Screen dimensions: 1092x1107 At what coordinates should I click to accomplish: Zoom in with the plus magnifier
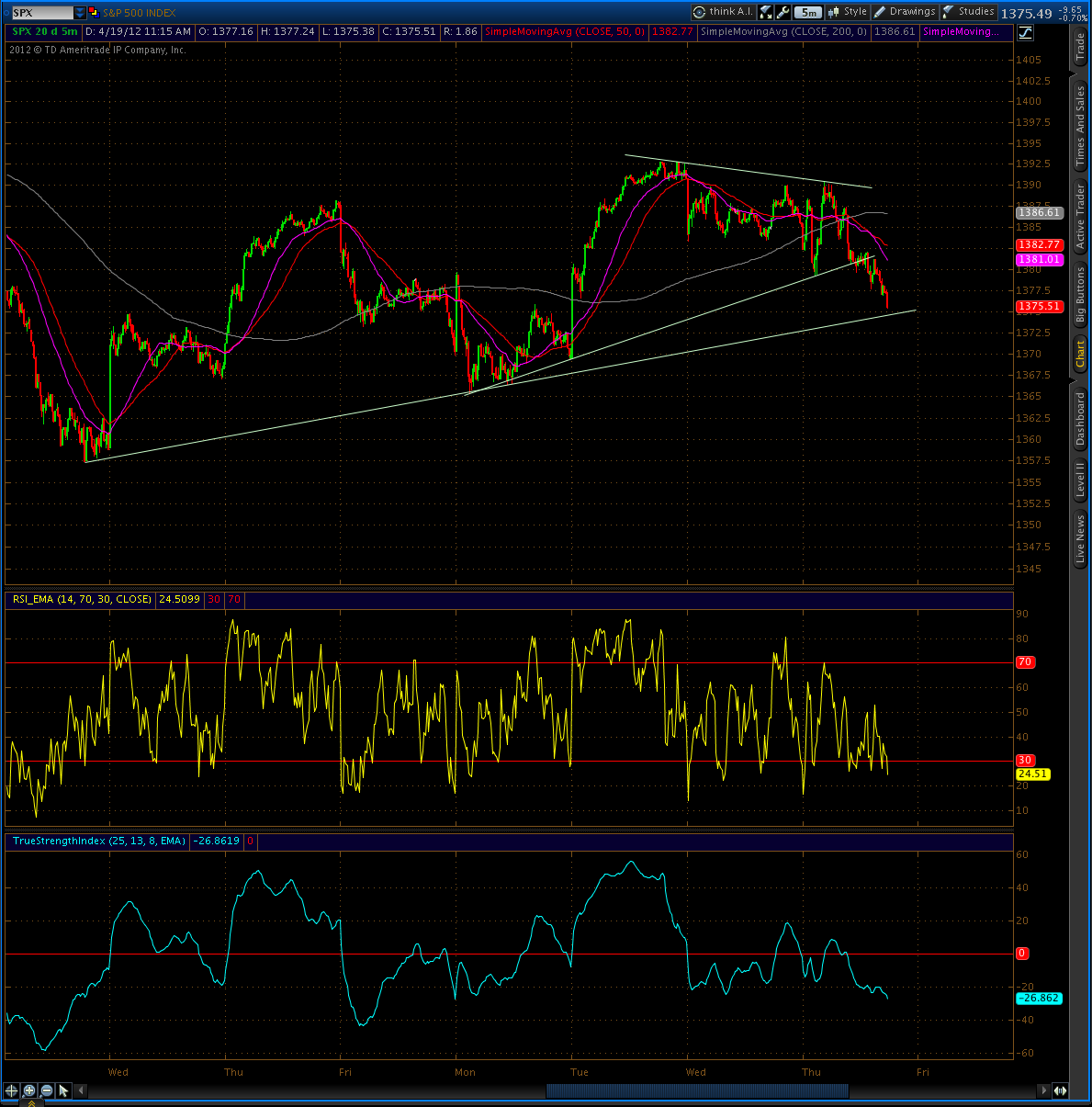pos(29,1090)
